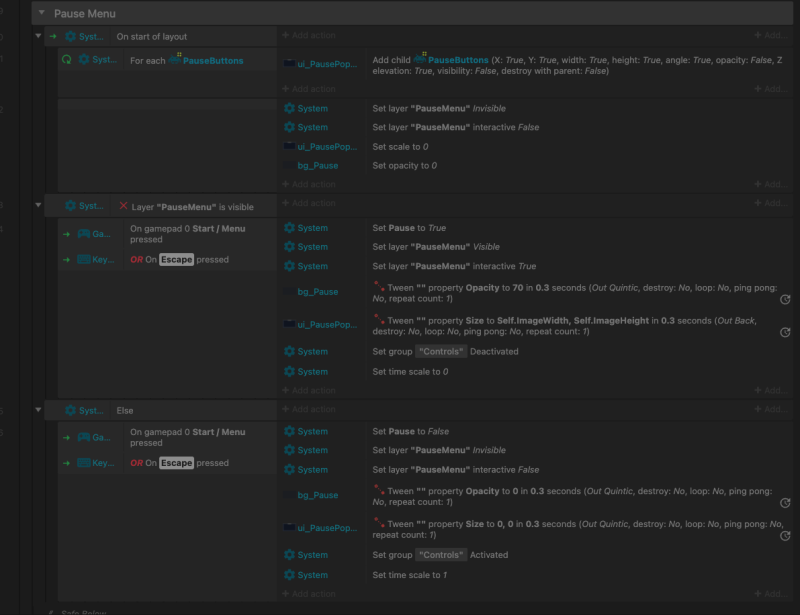Click the circular arrow icon on Size to Self.ImageWidth tween
Image resolution: width=800 pixels, height=615 pixels.
click(x=785, y=332)
